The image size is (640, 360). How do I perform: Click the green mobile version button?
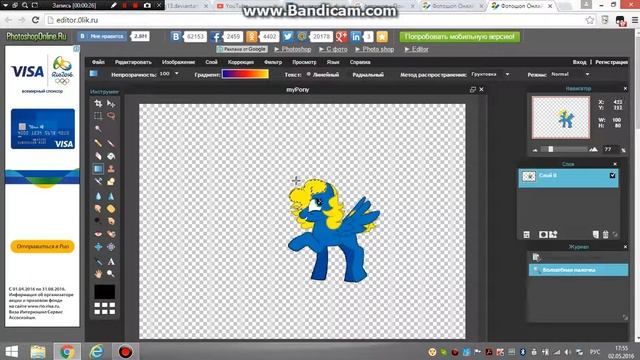(460, 37)
